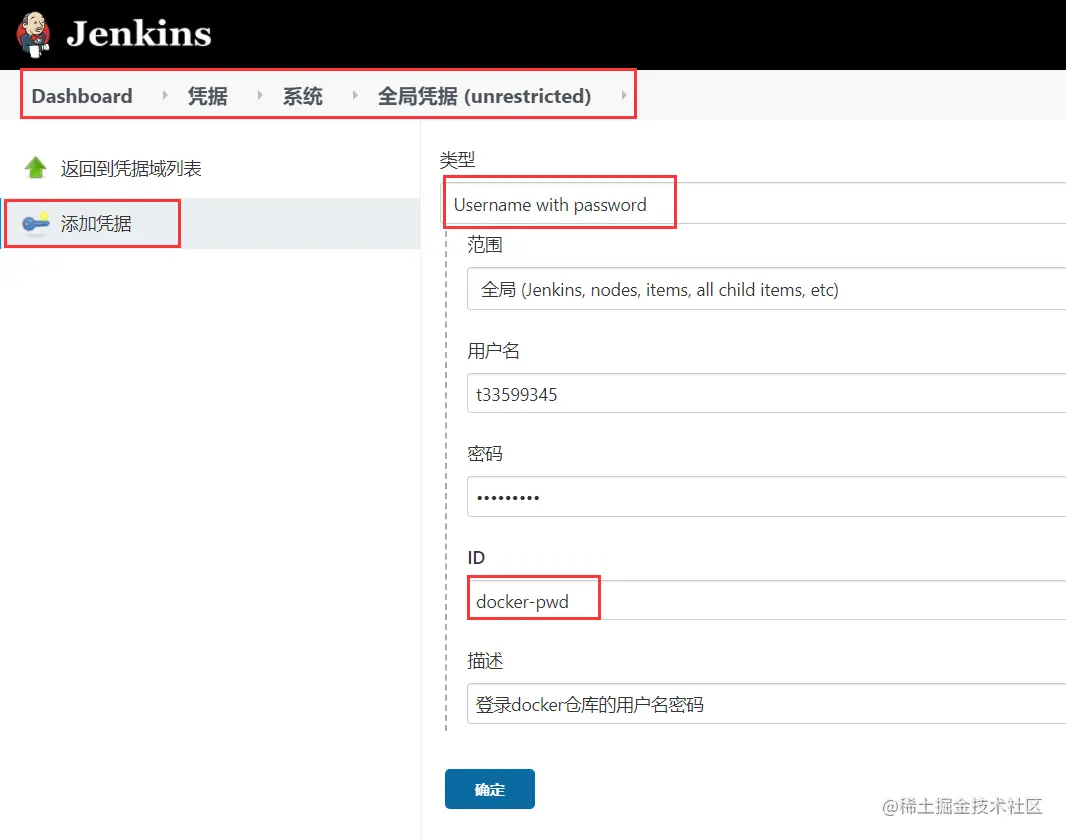This screenshot has width=1066, height=840.
Task: Click the ID label
Action: pyautogui.click(x=476, y=558)
